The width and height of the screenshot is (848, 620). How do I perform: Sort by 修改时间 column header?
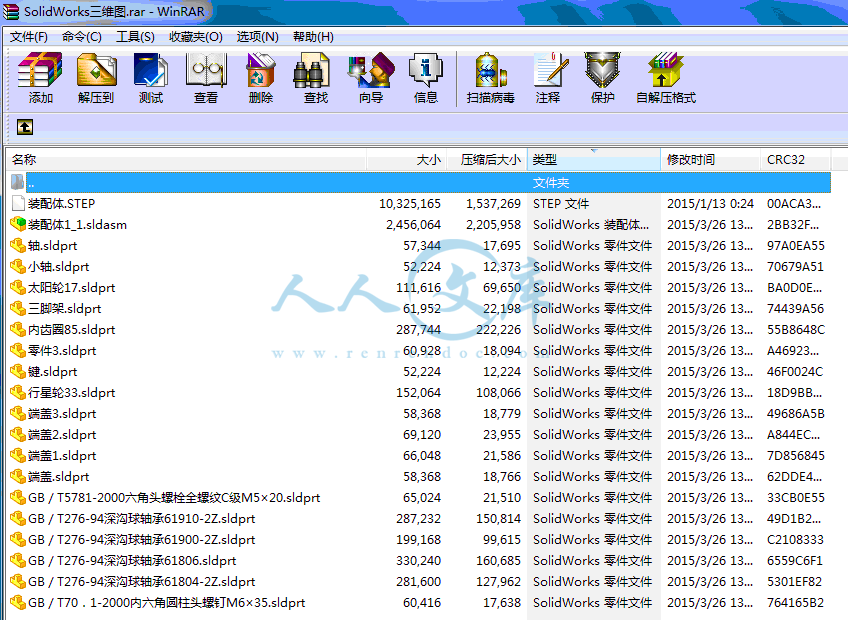711,160
